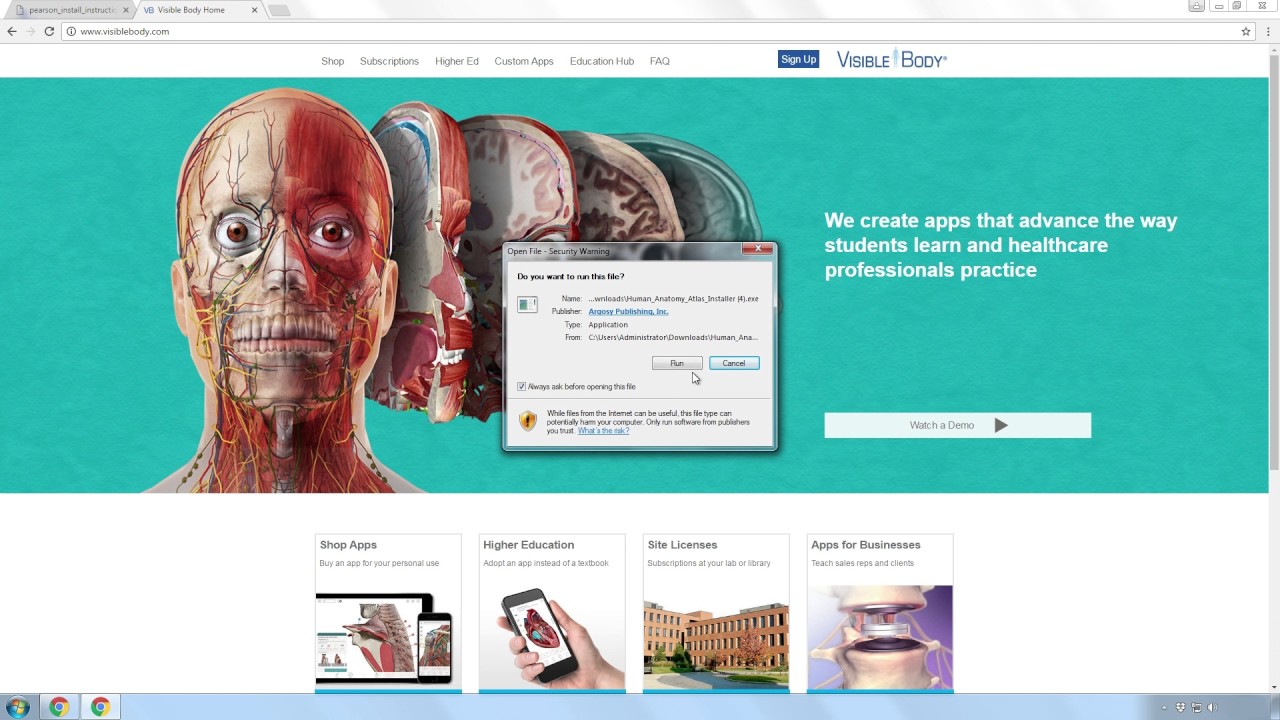
Task: Open the What's the risk? link
Action: click(x=603, y=430)
